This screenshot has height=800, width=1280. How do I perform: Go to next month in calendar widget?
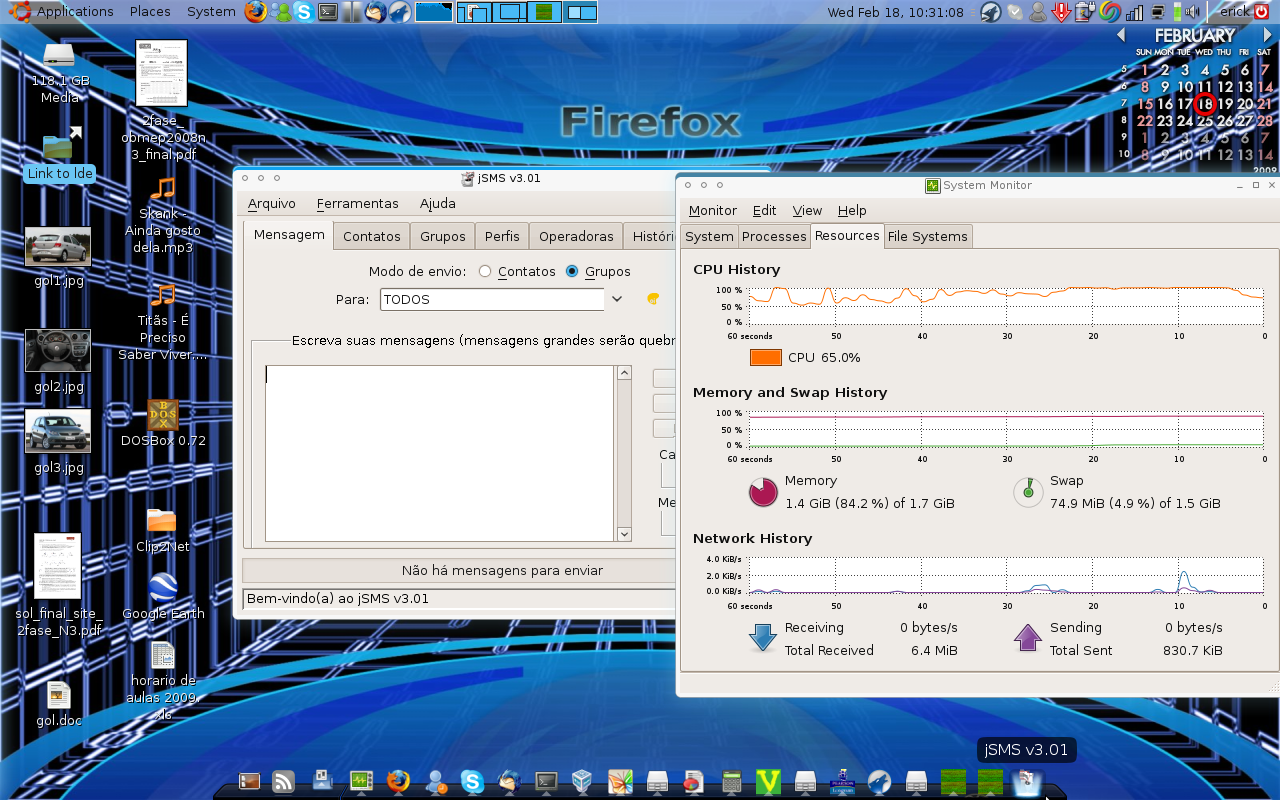point(1267,36)
